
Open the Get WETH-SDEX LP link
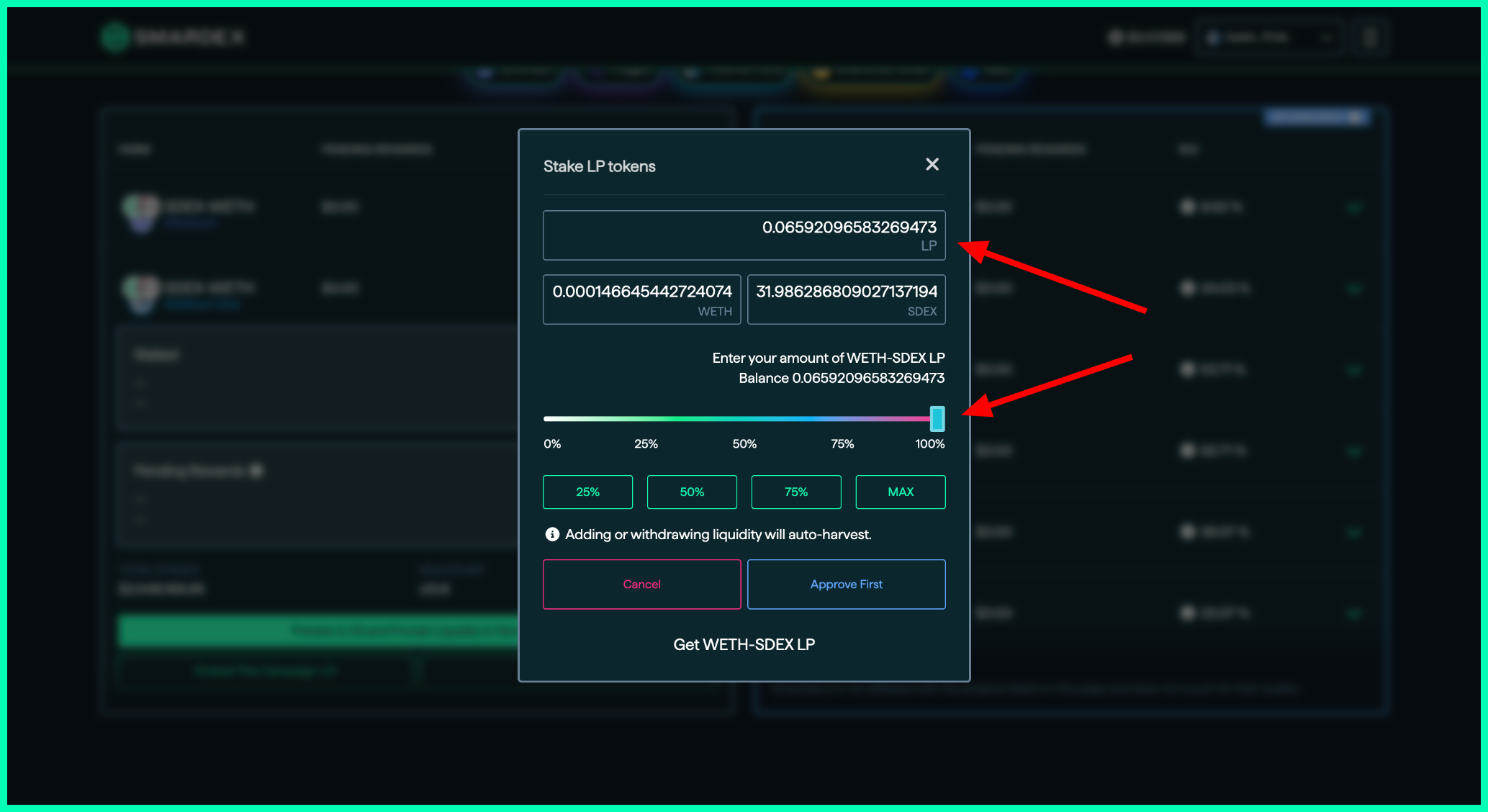[744, 644]
